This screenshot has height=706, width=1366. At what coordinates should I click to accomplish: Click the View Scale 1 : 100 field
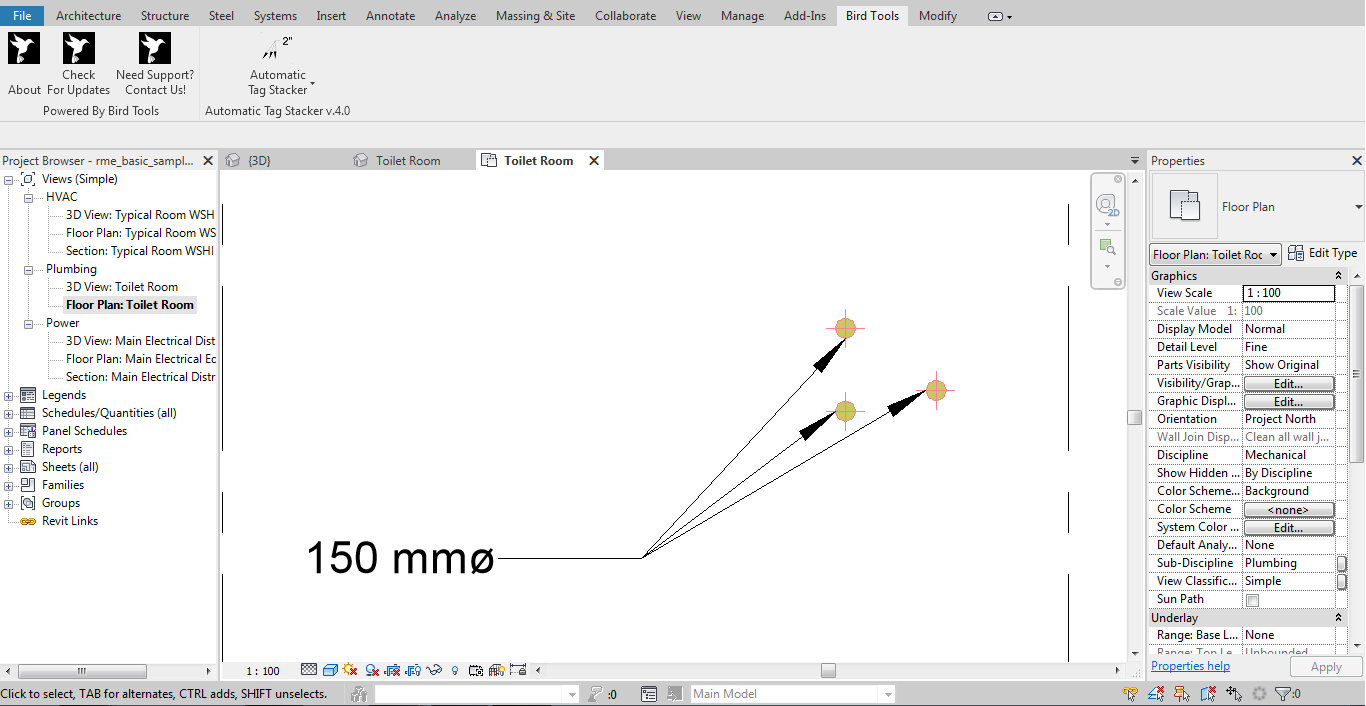coord(1288,293)
